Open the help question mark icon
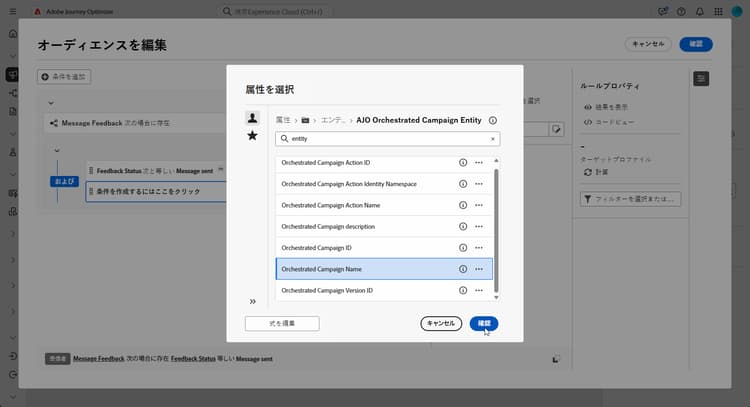The width and height of the screenshot is (750, 407). tap(681, 11)
